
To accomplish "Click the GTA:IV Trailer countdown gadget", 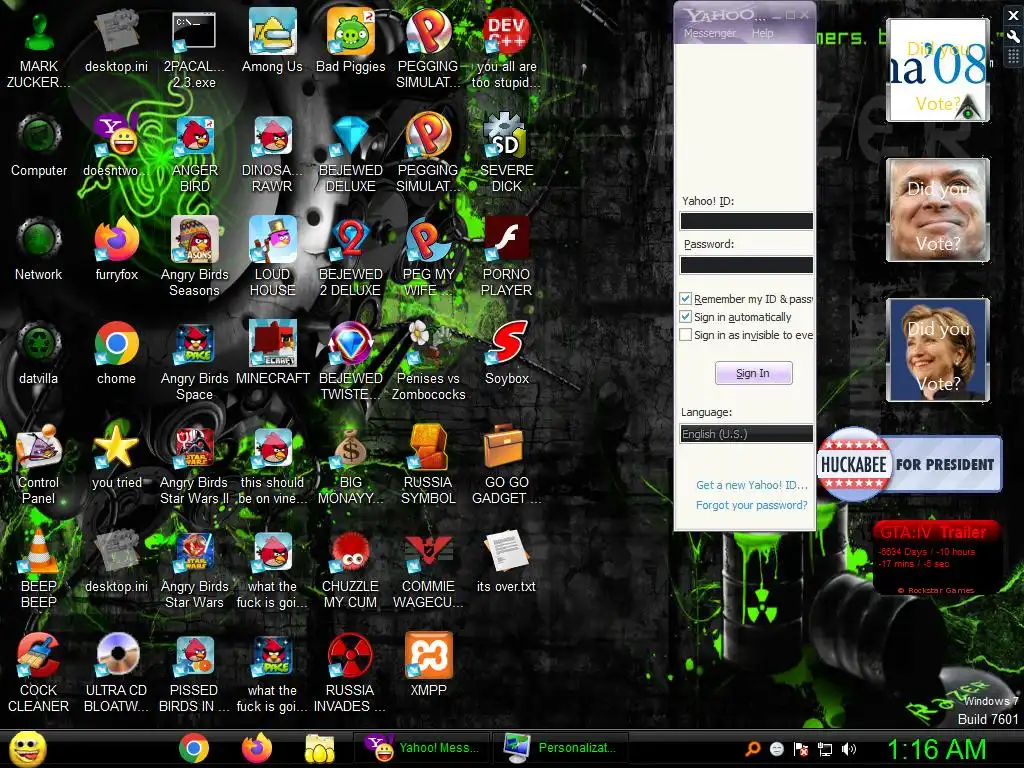I will [936, 558].
